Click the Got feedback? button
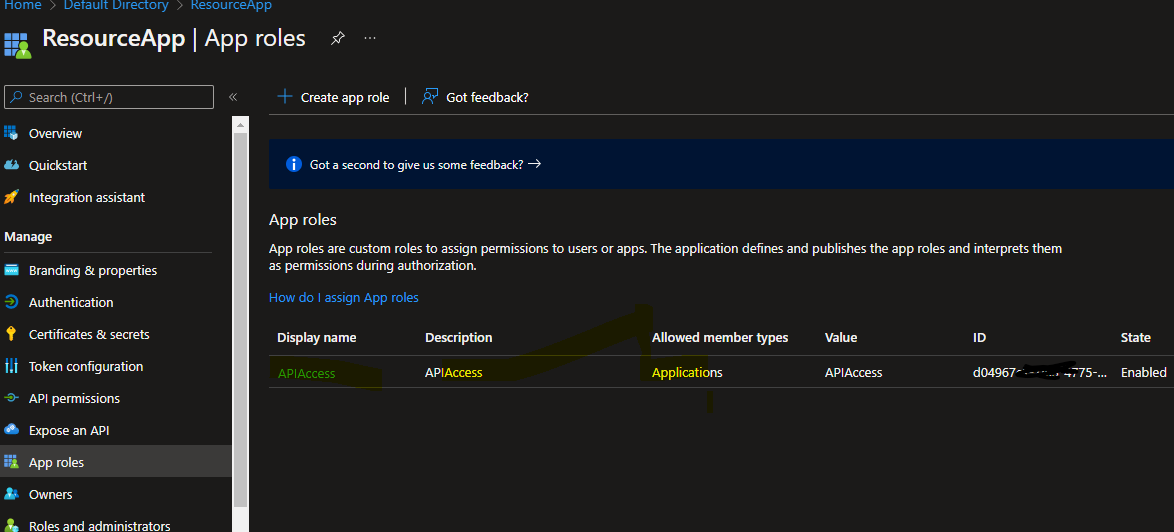 tap(475, 97)
